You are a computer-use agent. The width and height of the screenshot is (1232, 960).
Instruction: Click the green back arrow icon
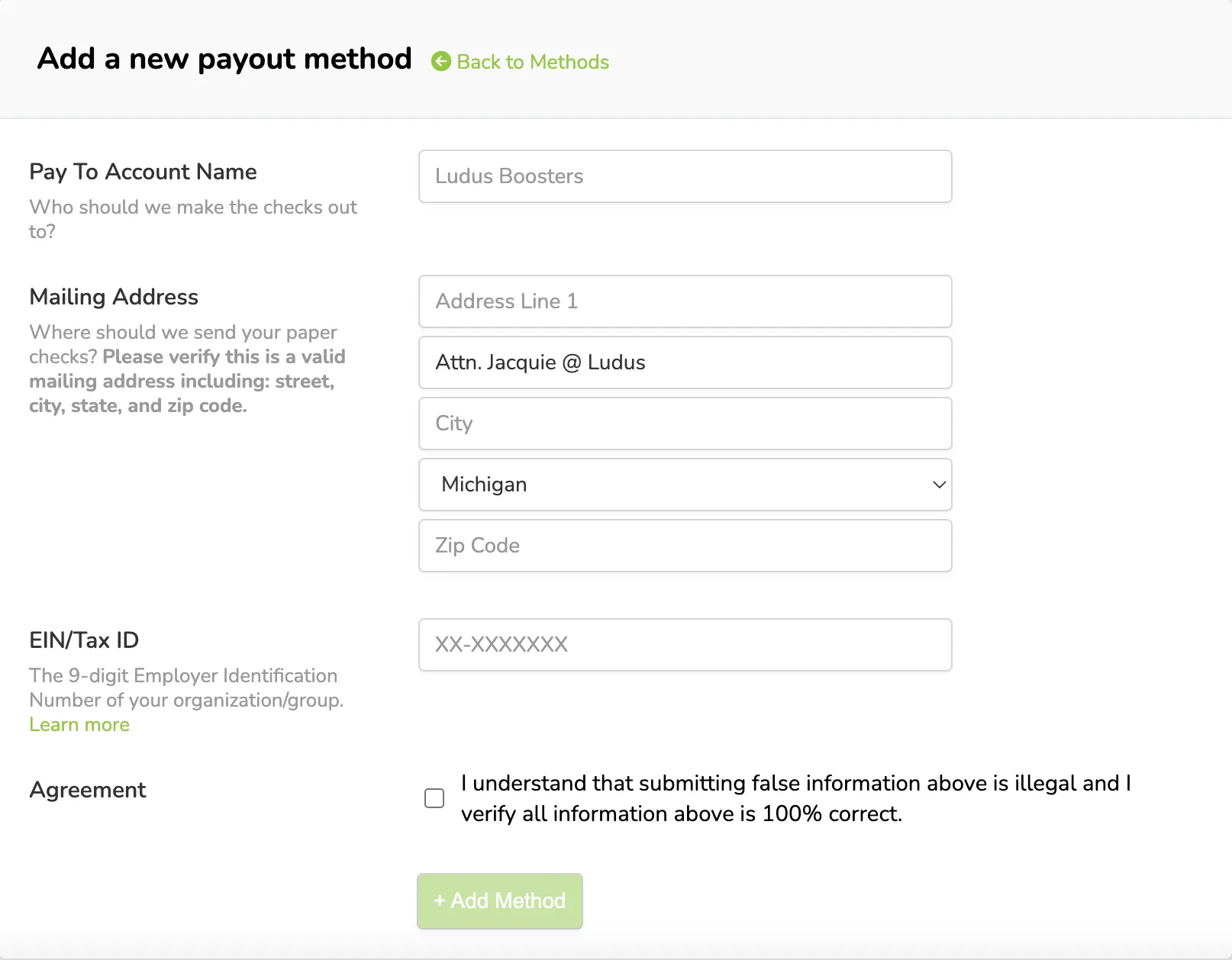pos(441,61)
